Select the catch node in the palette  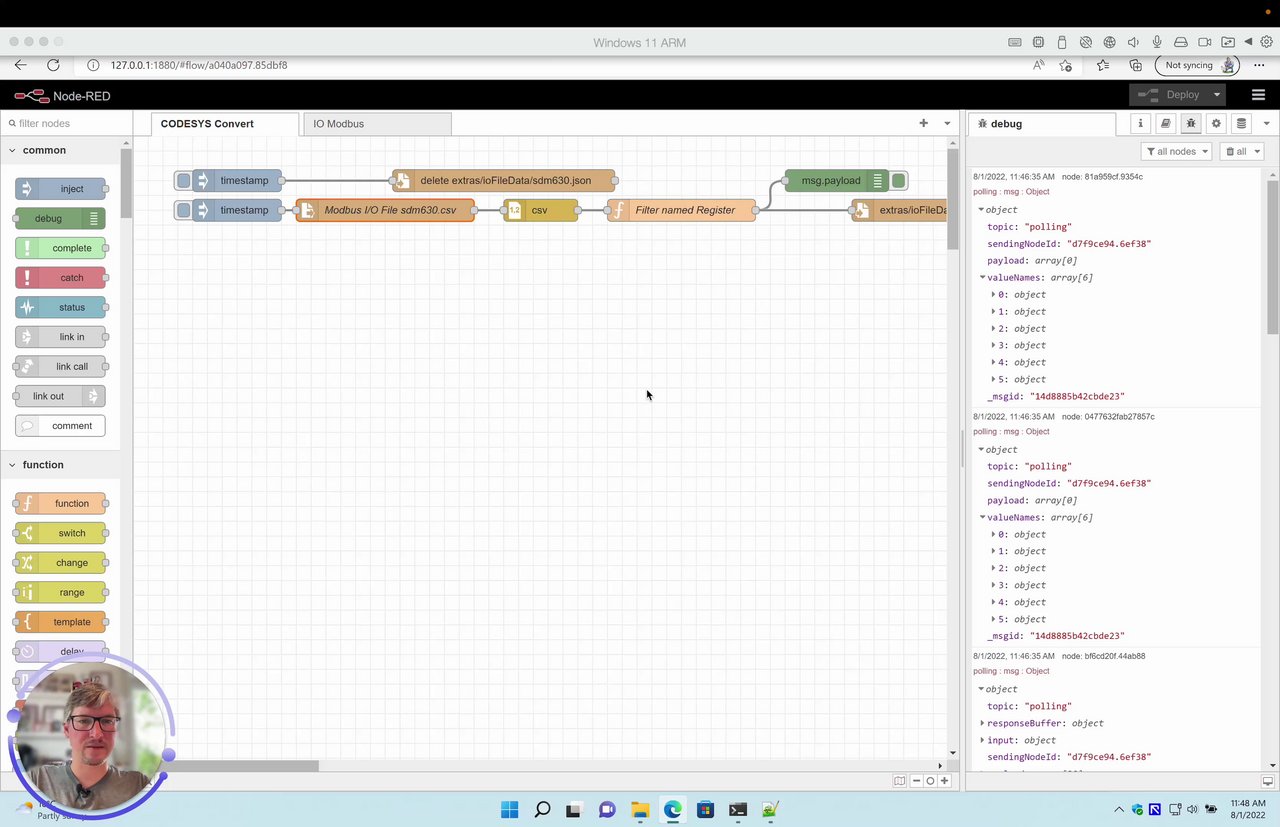tap(61, 278)
